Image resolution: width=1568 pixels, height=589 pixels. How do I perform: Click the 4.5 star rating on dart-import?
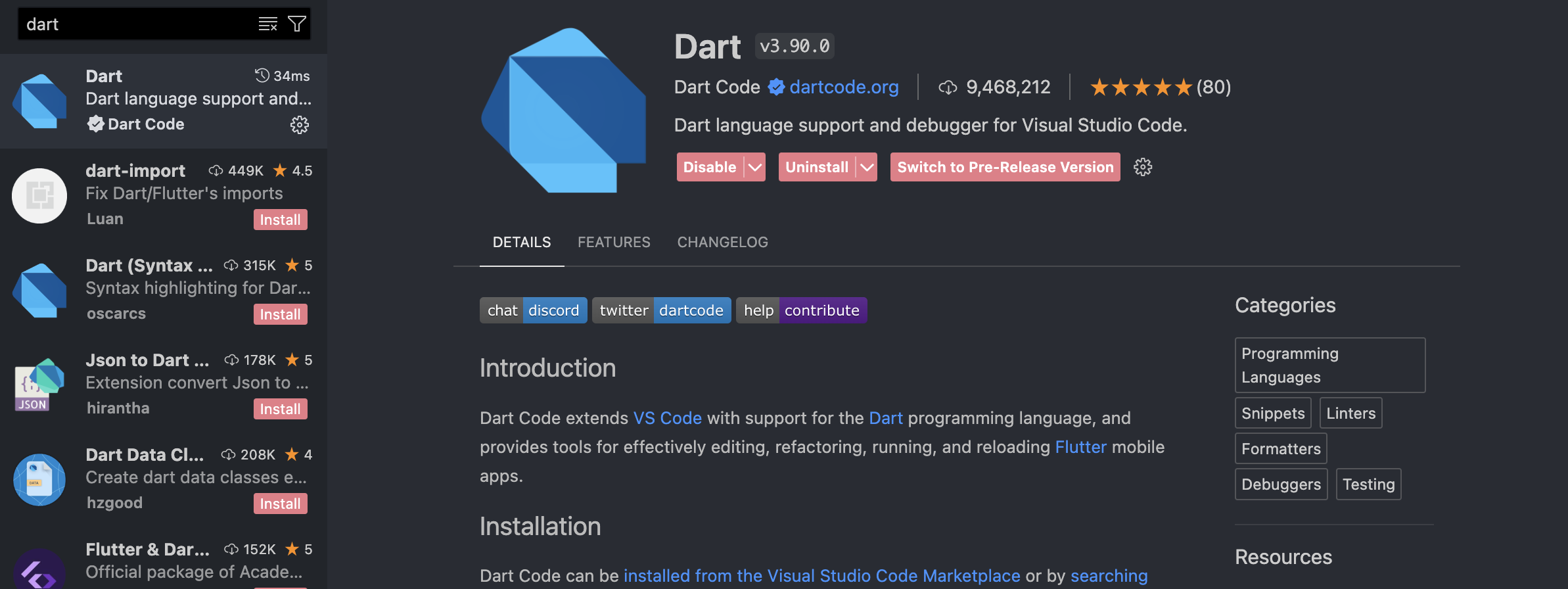[x=293, y=171]
